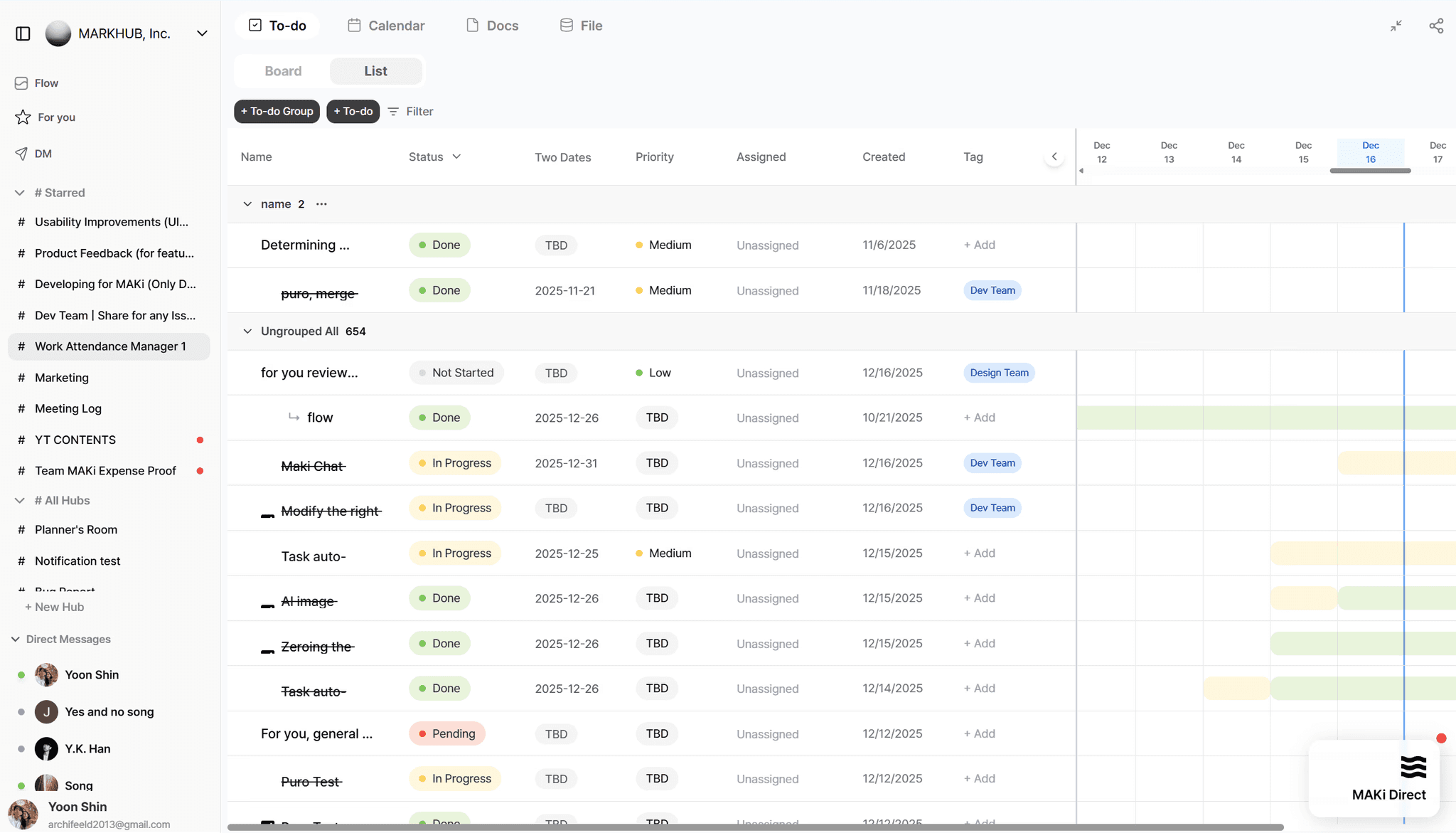Collapse the Ungrouped All group
This screenshot has width=1456, height=833.
(247, 331)
